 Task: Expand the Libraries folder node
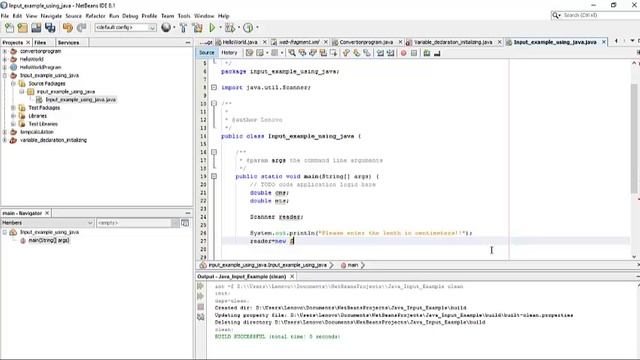[x=13, y=116]
